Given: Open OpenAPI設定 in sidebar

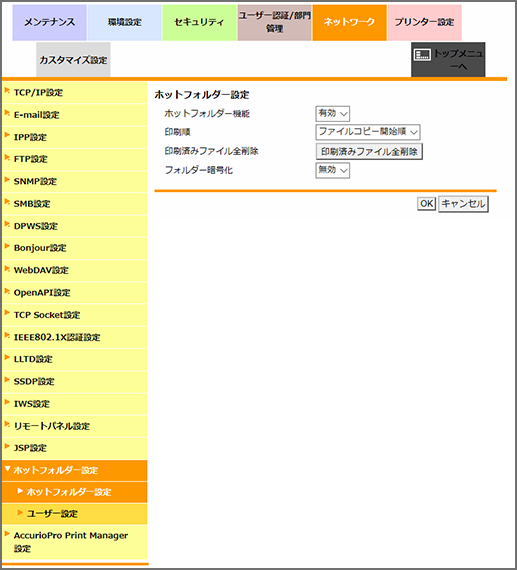Looking at the screenshot, I should [75, 293].
